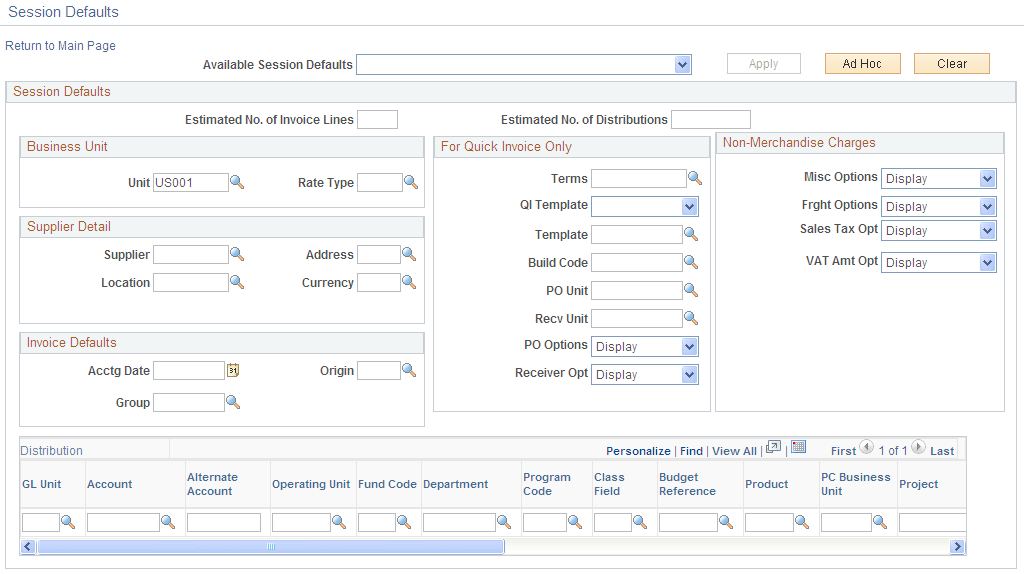Open Build Code lookup magnifier
This screenshot has width=1024, height=574.
click(x=691, y=263)
